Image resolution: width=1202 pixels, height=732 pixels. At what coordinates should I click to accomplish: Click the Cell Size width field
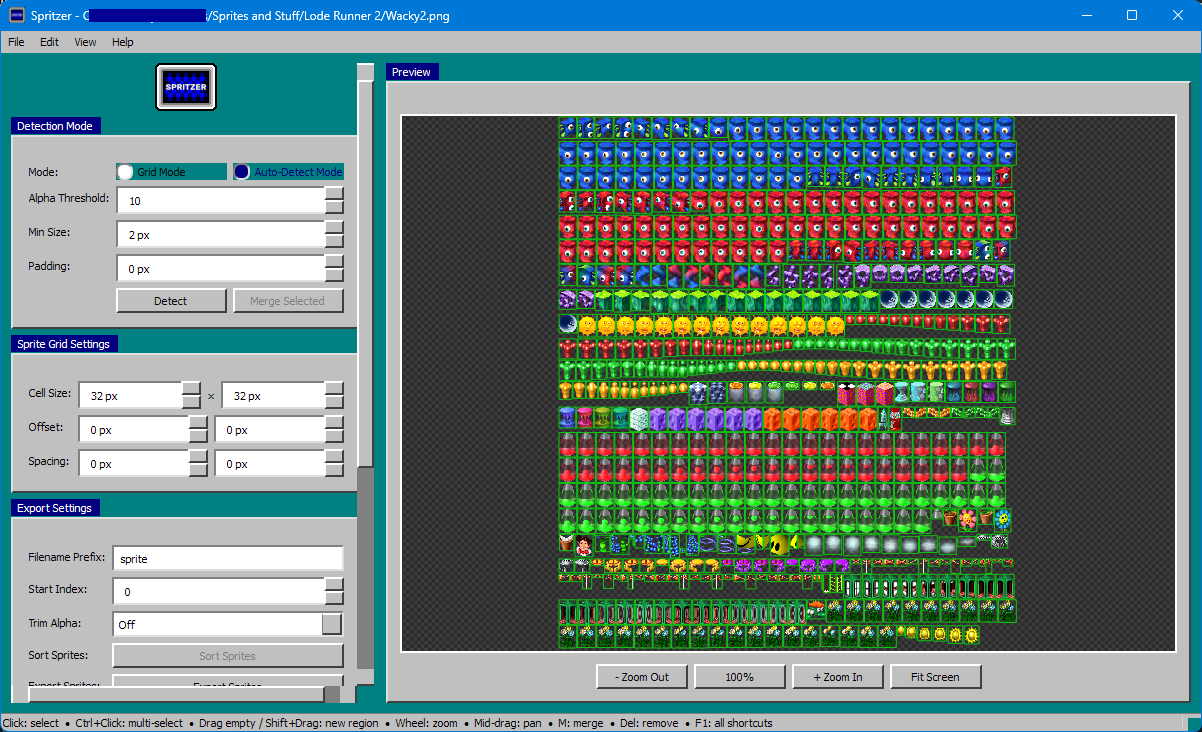click(x=131, y=396)
